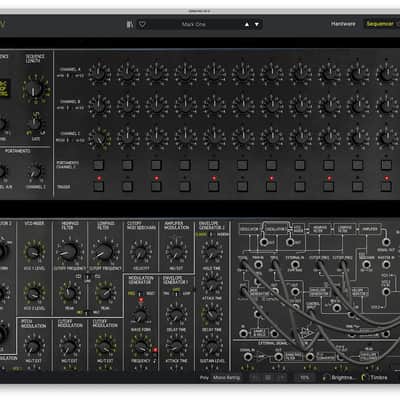400x400 pixels.
Task: Click the Hold Time knob
Action: (x=211, y=251)
